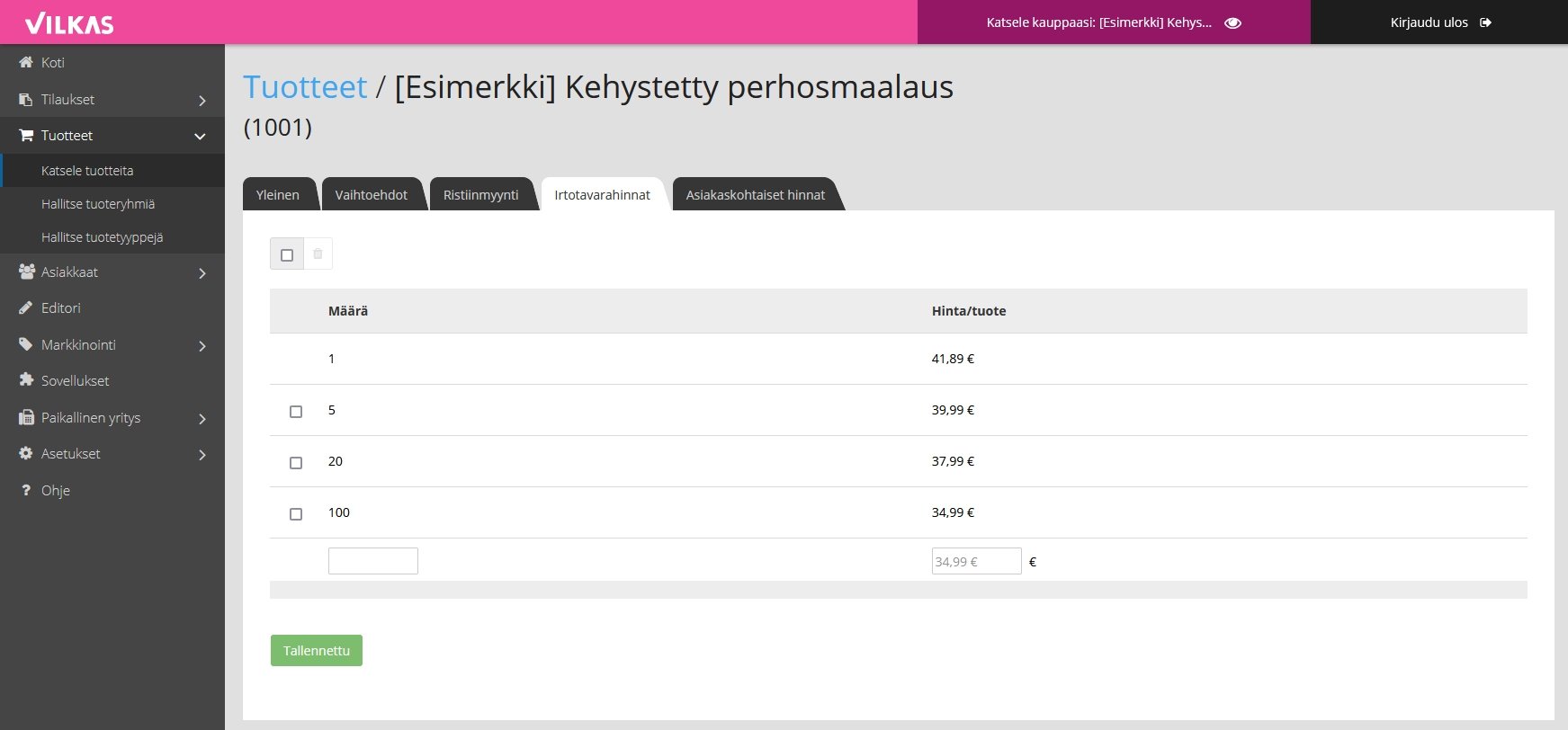The height and width of the screenshot is (730, 1568).
Task: Click the home icon beside Koti
Action: pos(26,62)
